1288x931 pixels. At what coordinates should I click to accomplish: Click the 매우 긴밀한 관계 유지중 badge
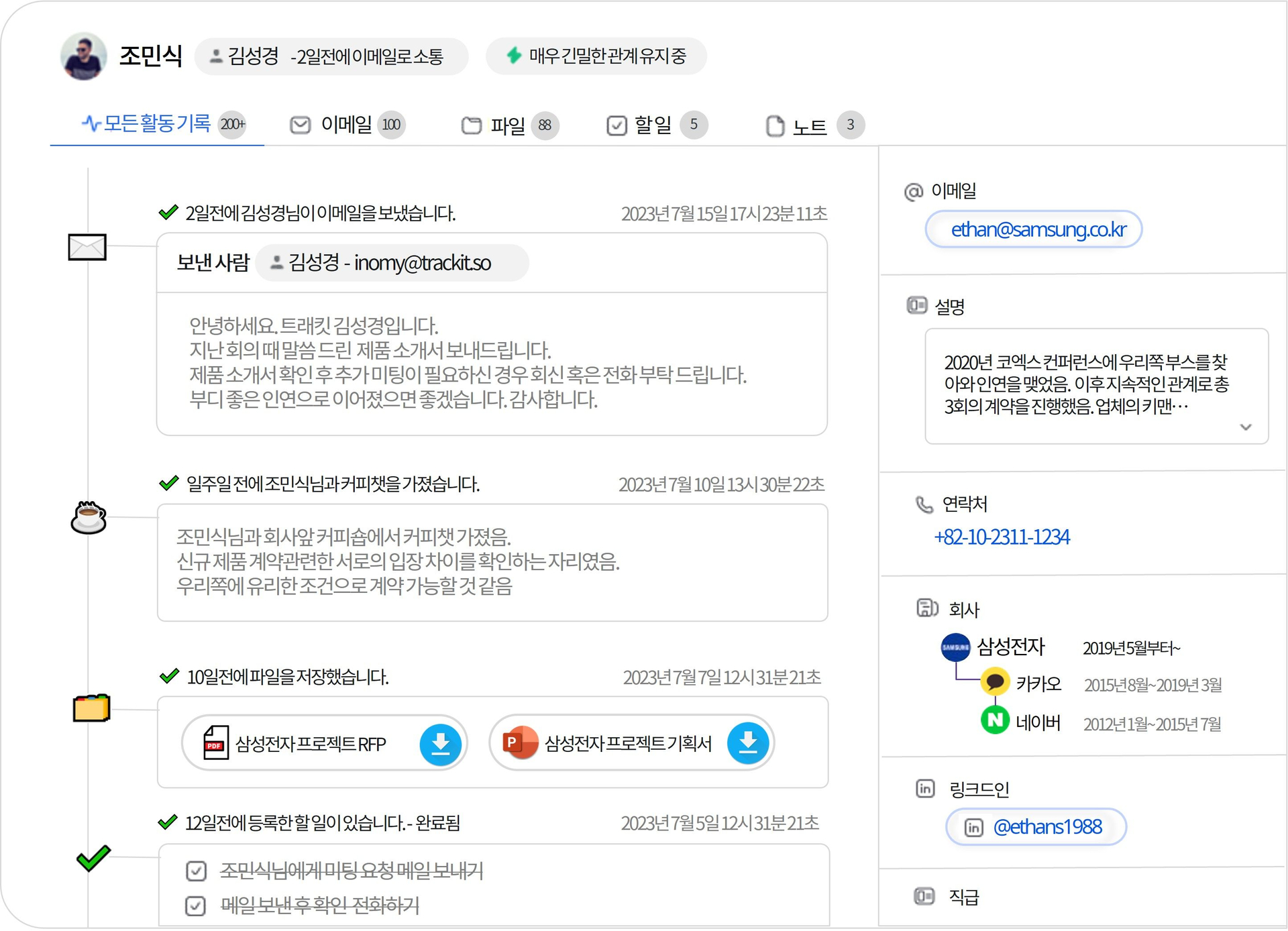click(596, 56)
